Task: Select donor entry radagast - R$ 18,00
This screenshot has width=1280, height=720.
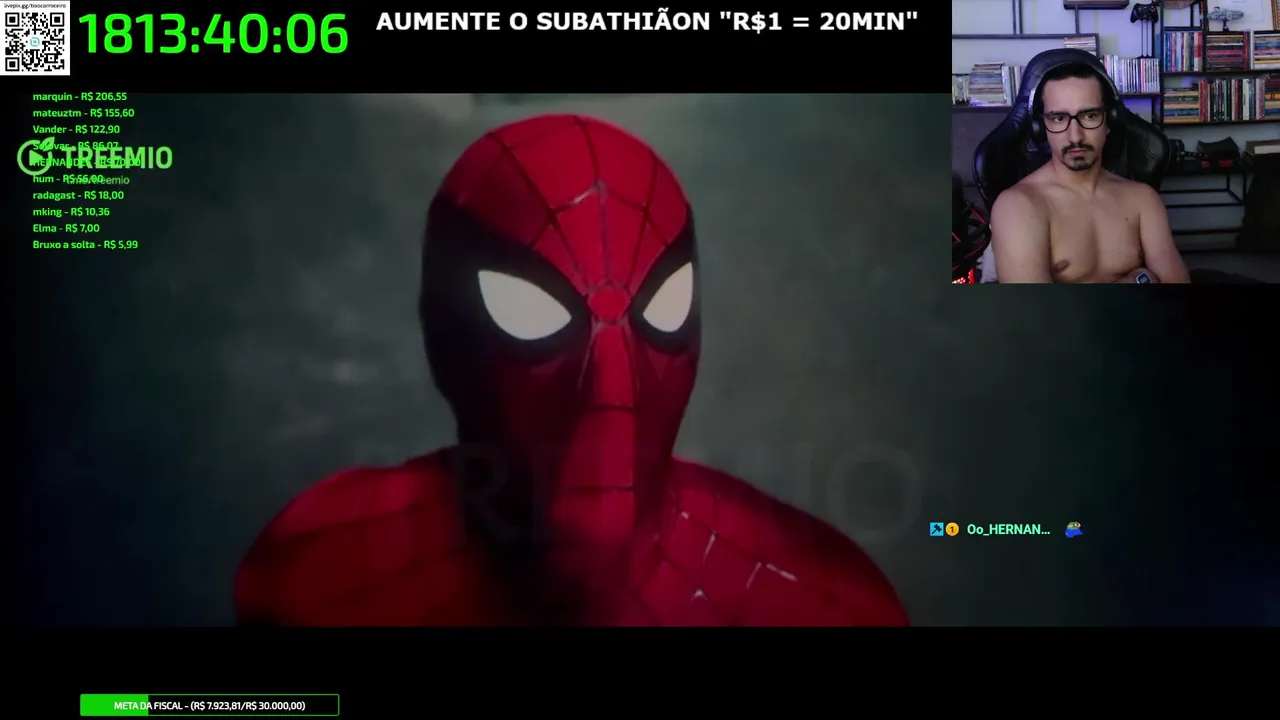Action: point(78,195)
